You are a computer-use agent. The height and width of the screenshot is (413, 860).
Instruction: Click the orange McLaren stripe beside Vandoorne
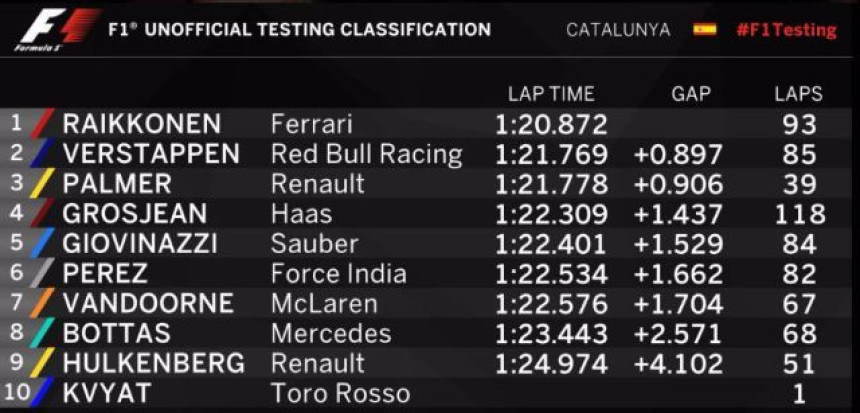pos(42,303)
